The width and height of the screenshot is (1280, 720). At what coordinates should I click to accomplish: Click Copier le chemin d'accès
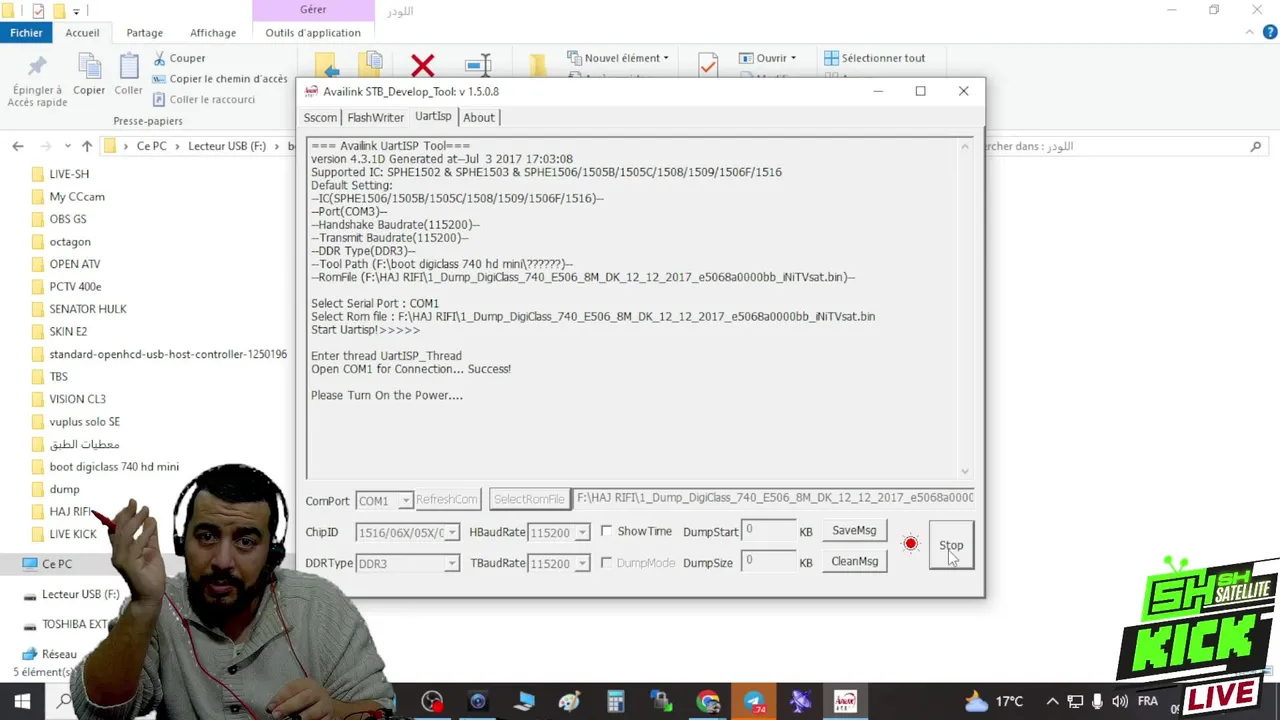220,79
